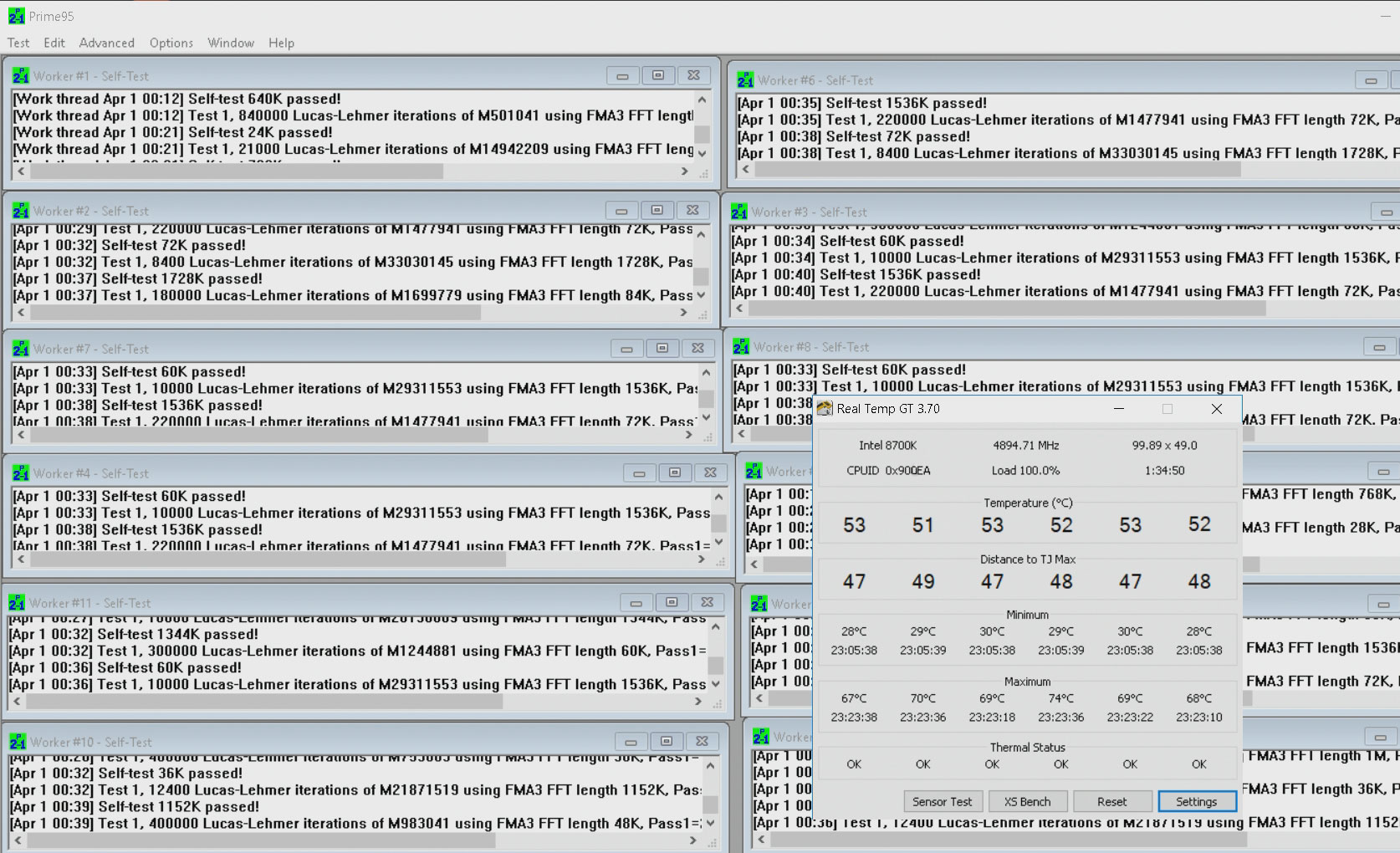Viewport: 1400px width, 853px height.
Task: Open the Edit menu
Action: (x=54, y=43)
